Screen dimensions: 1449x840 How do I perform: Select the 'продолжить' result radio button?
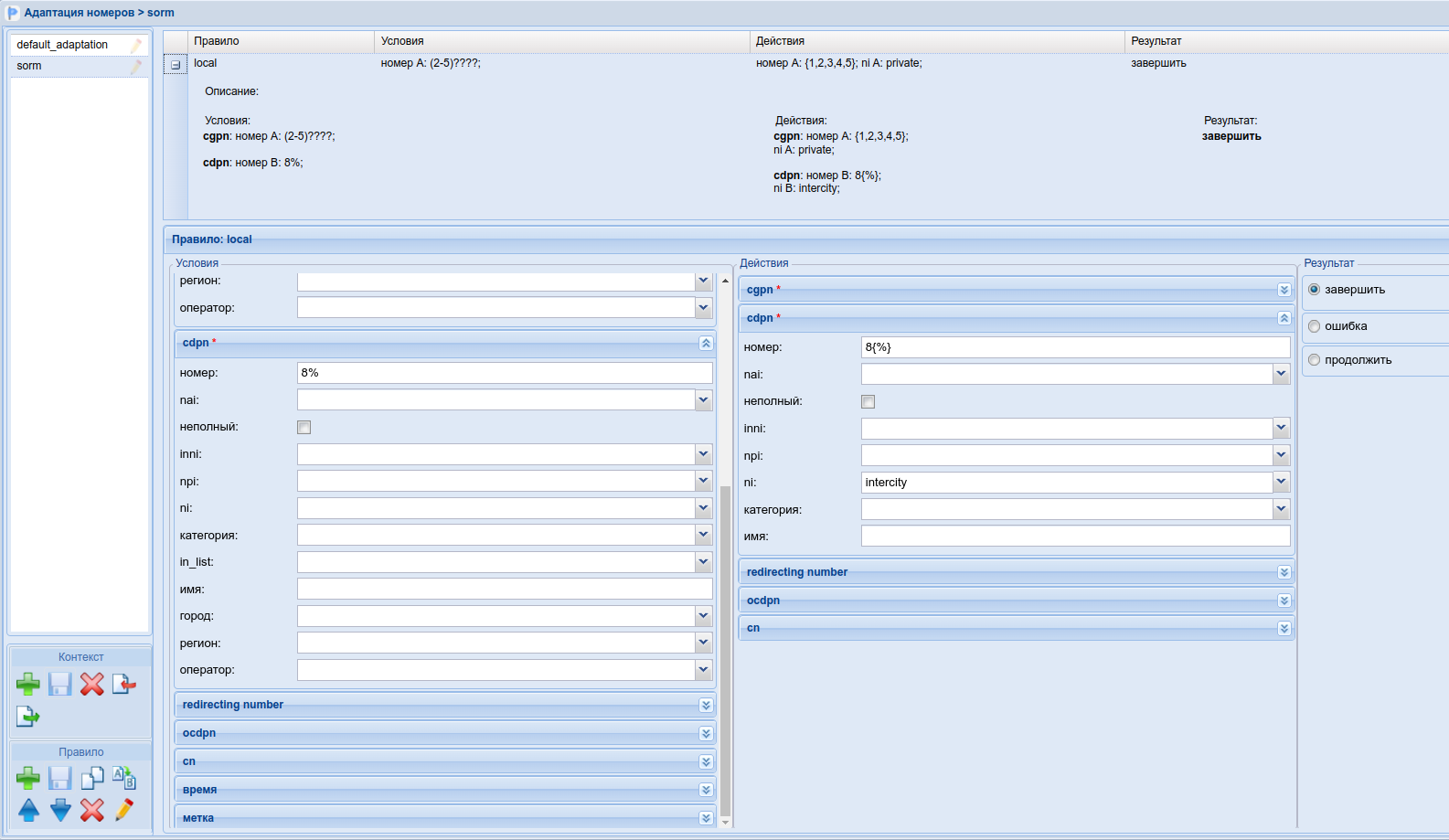(1315, 360)
